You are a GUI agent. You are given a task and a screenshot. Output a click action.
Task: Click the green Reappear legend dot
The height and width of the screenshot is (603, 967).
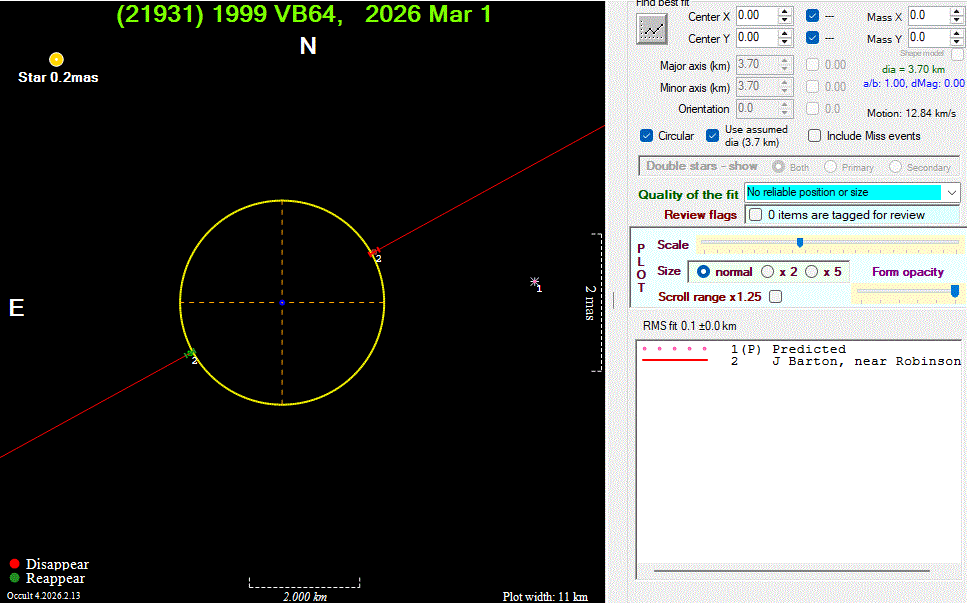click(14, 578)
